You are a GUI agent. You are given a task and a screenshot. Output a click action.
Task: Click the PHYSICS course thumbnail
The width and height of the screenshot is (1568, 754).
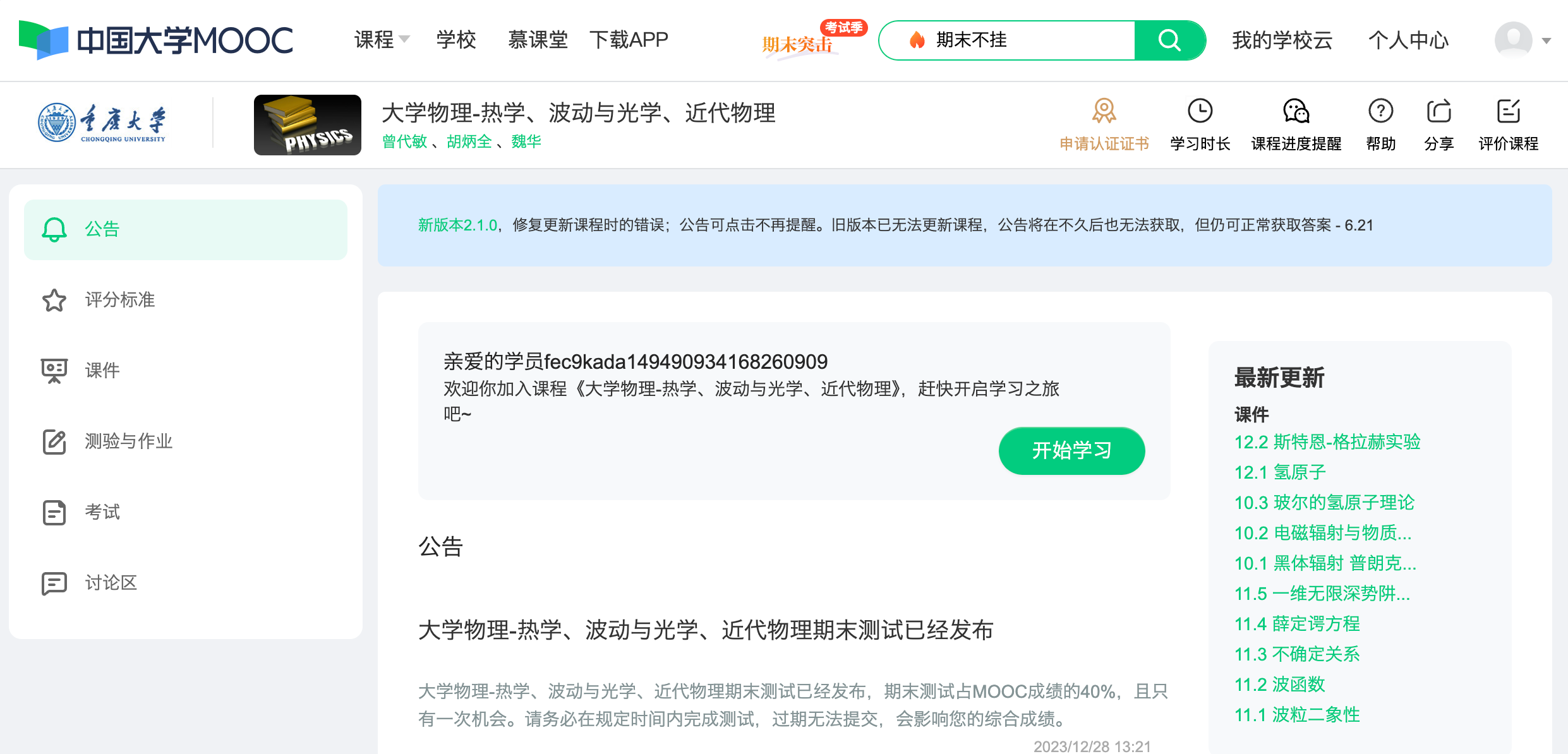coord(307,124)
